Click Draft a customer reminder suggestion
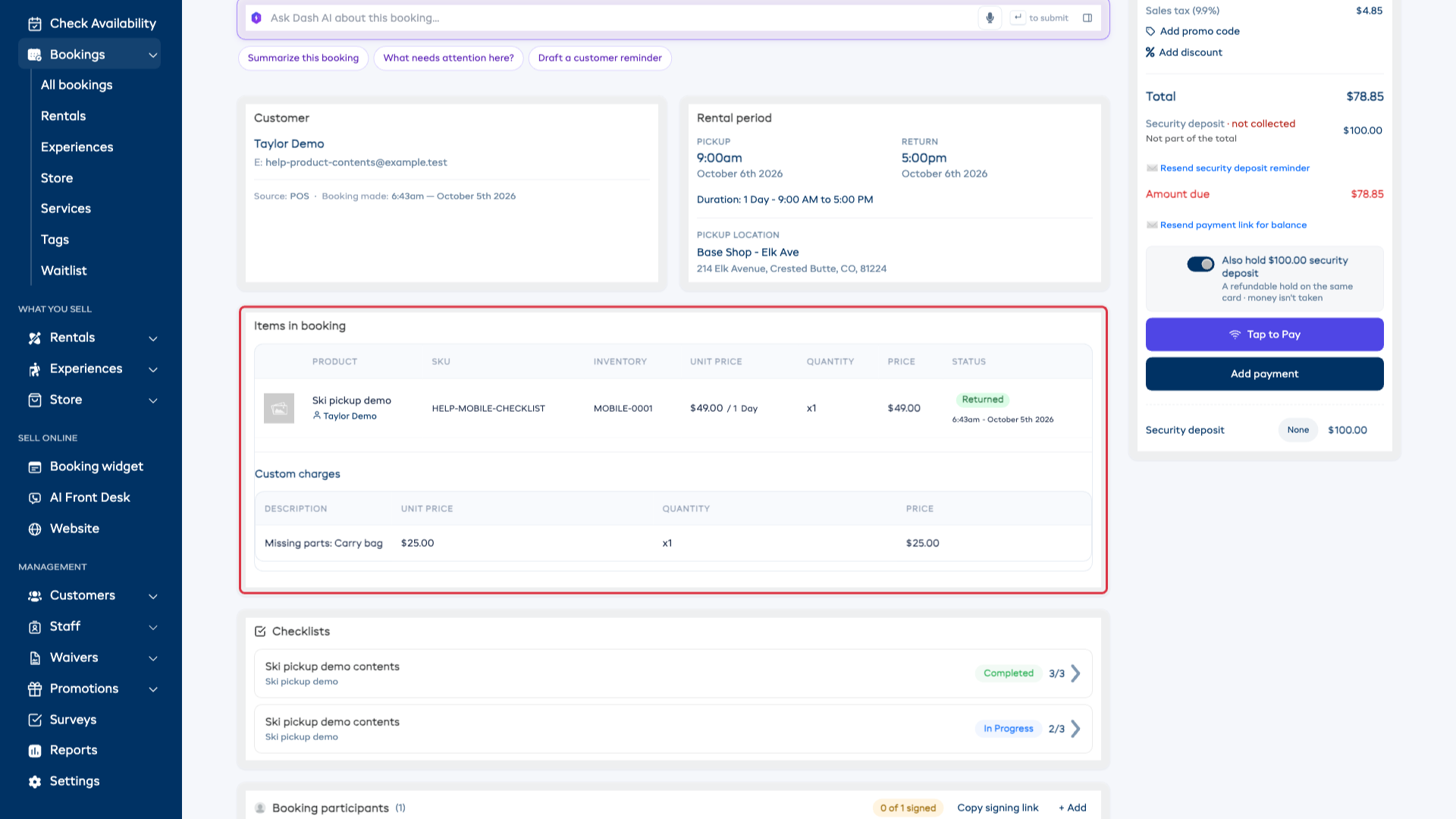 point(600,58)
